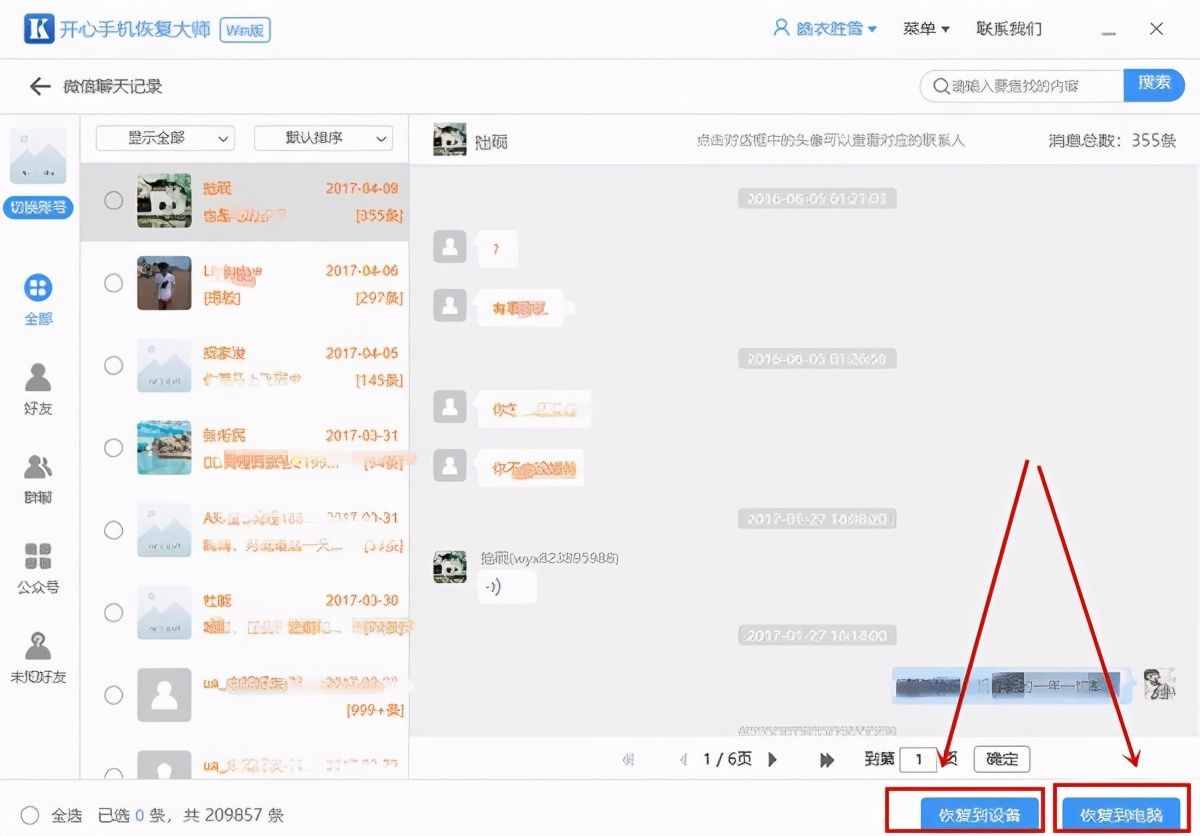Go back using the left arrow
1200x836 pixels.
(x=39, y=86)
